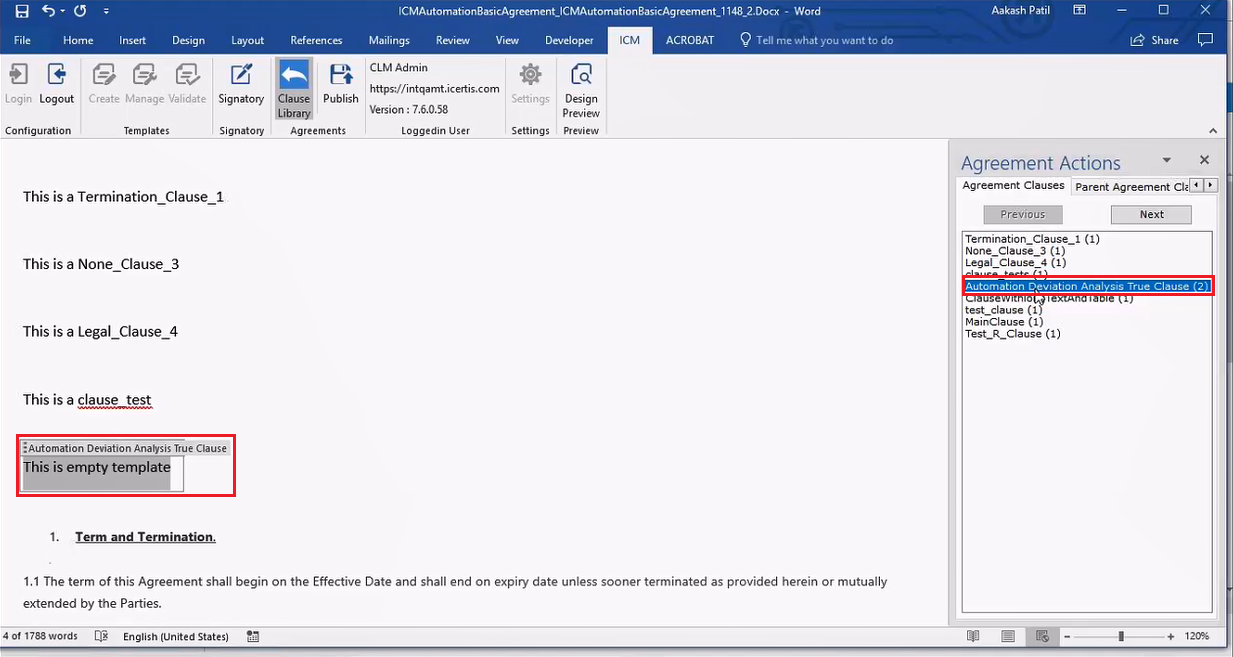Open the References ribbon tab
The height and width of the screenshot is (657, 1233).
point(316,40)
